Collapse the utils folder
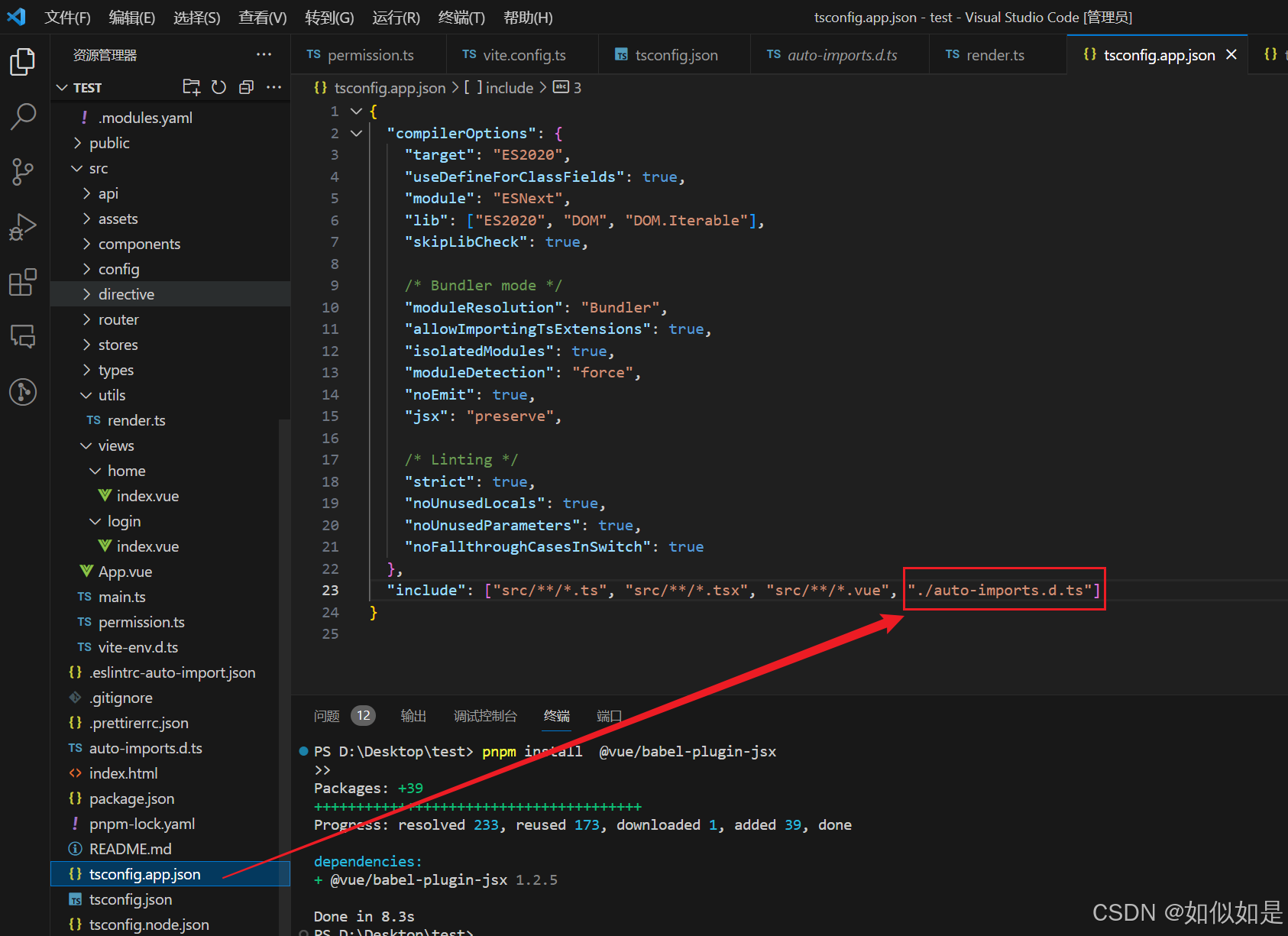 (x=87, y=395)
